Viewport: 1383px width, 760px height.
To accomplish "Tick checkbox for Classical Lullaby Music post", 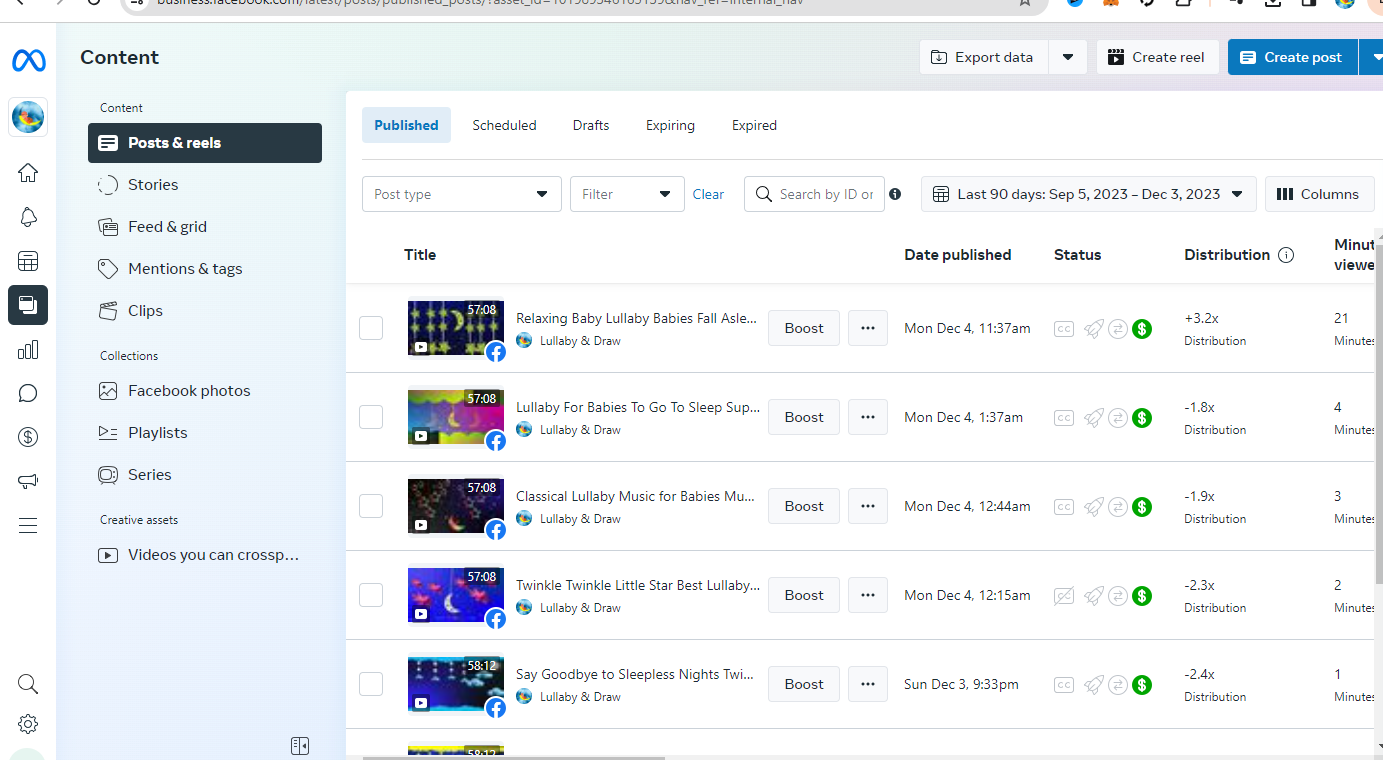I will point(371,506).
